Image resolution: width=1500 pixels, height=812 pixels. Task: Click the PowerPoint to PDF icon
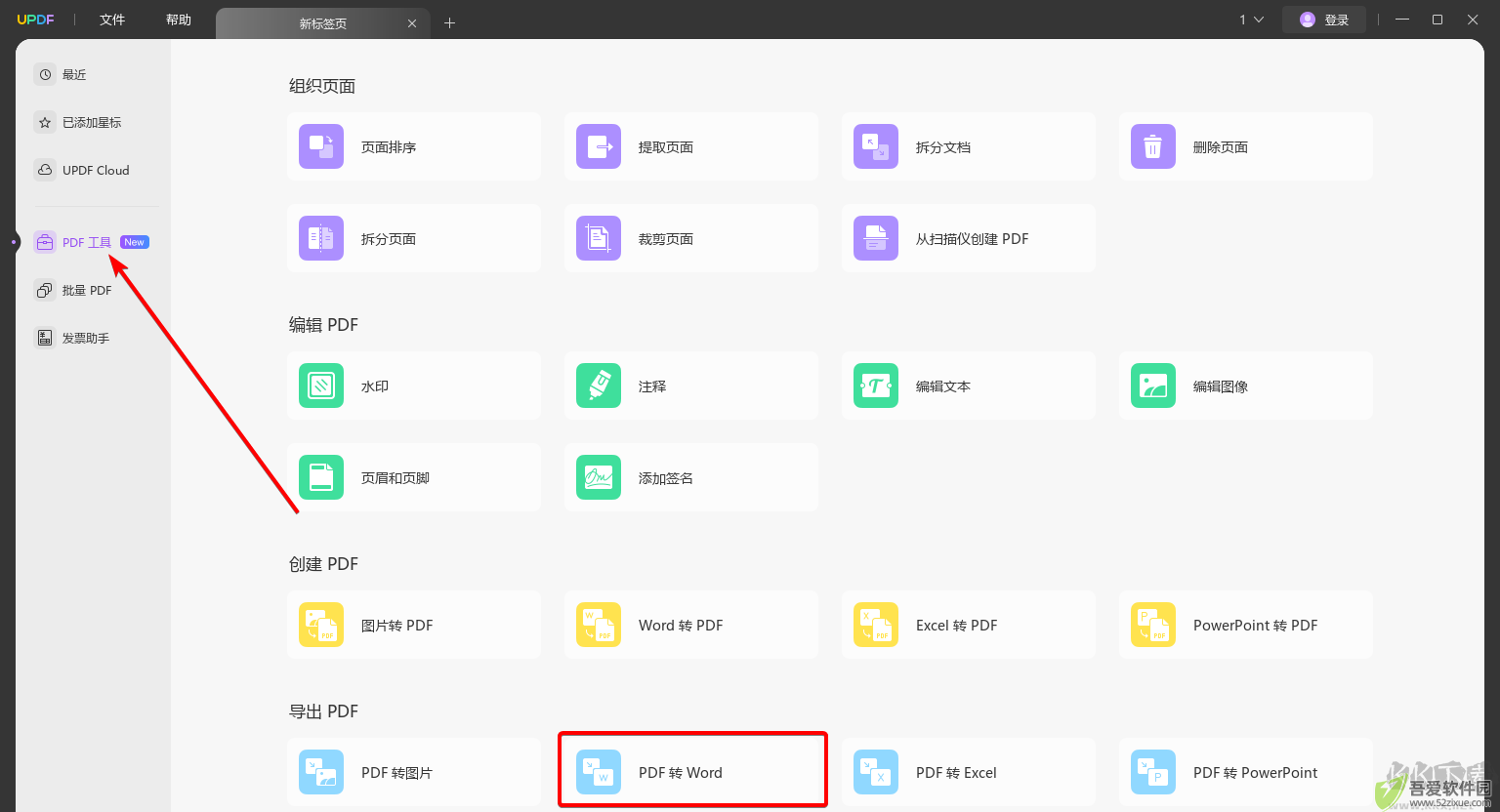coord(1153,625)
